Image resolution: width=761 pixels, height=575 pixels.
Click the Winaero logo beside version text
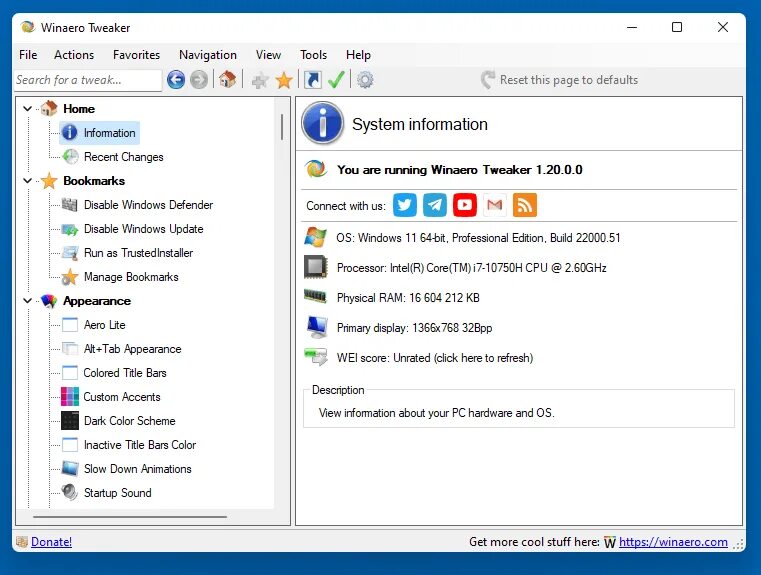coord(315,169)
